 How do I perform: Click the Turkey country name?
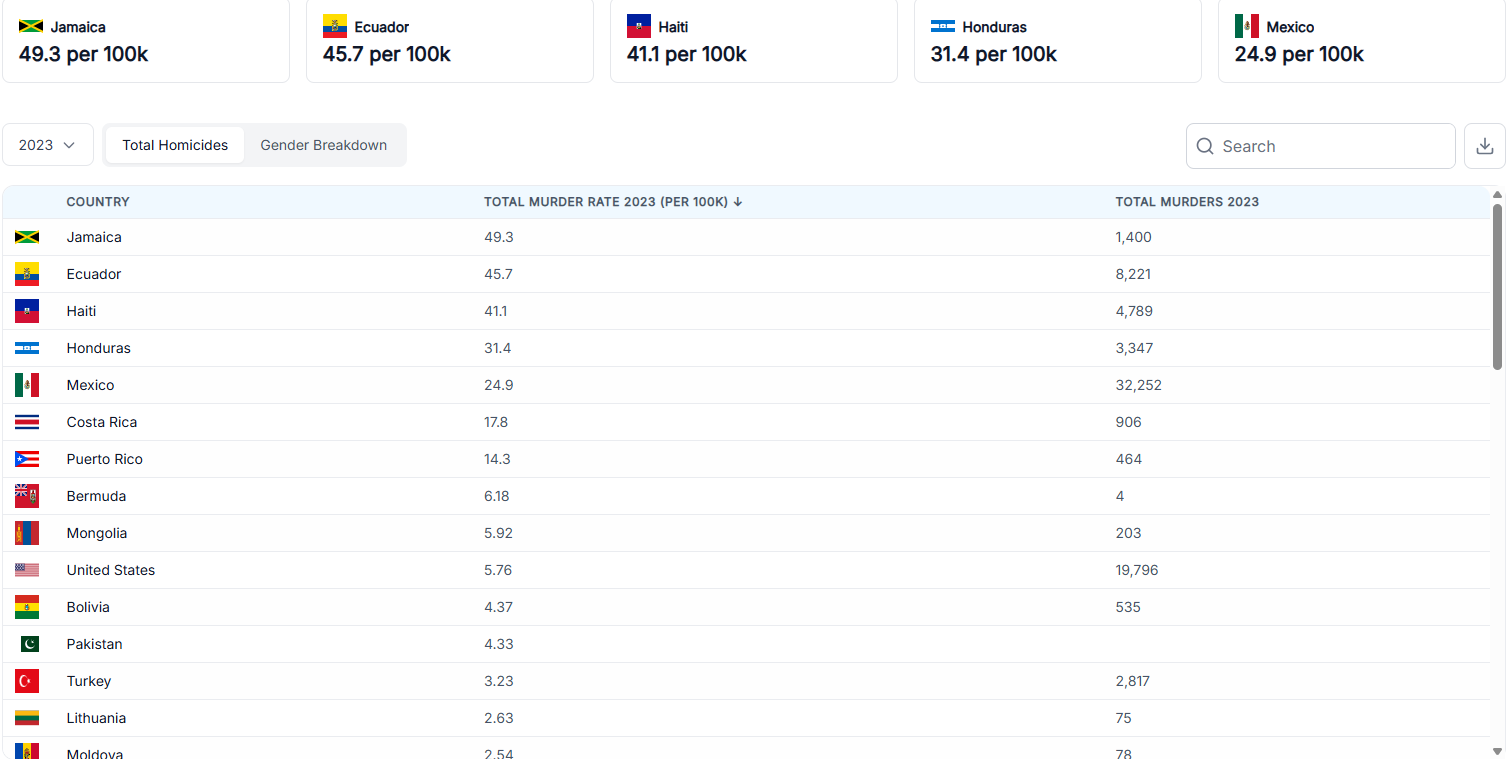pos(89,681)
